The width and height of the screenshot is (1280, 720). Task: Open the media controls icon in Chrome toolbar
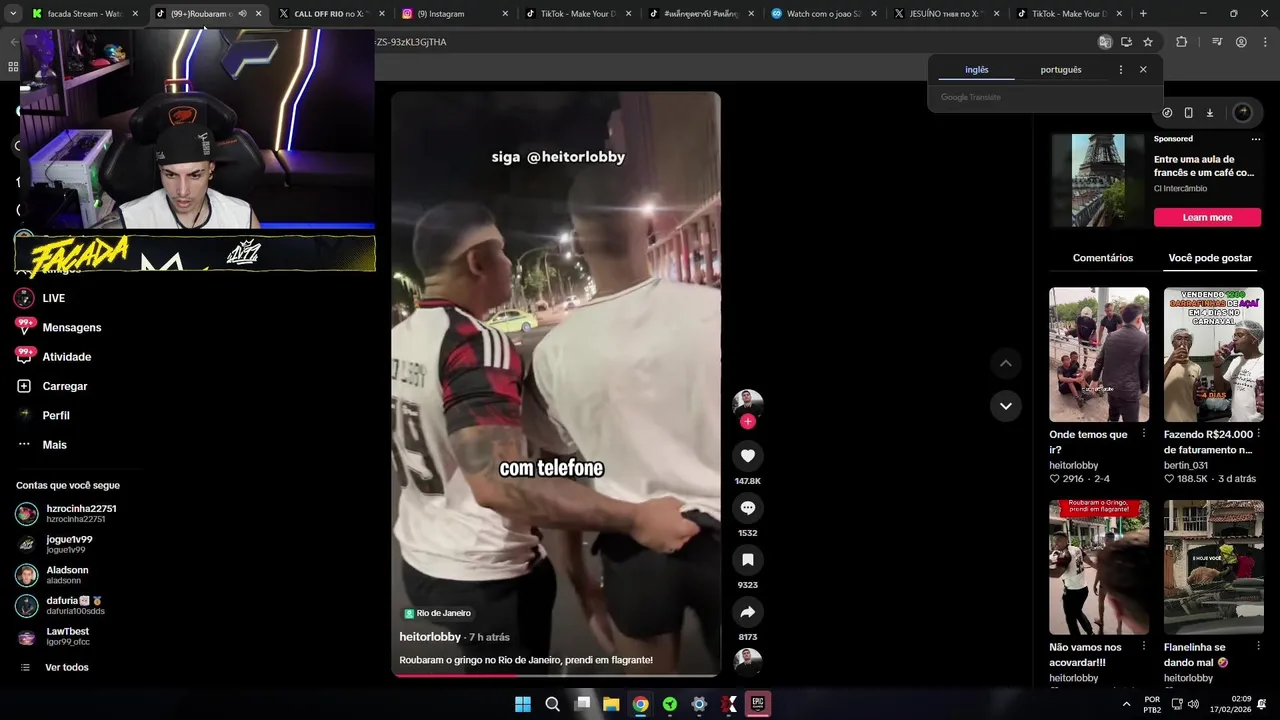pos(1217,42)
